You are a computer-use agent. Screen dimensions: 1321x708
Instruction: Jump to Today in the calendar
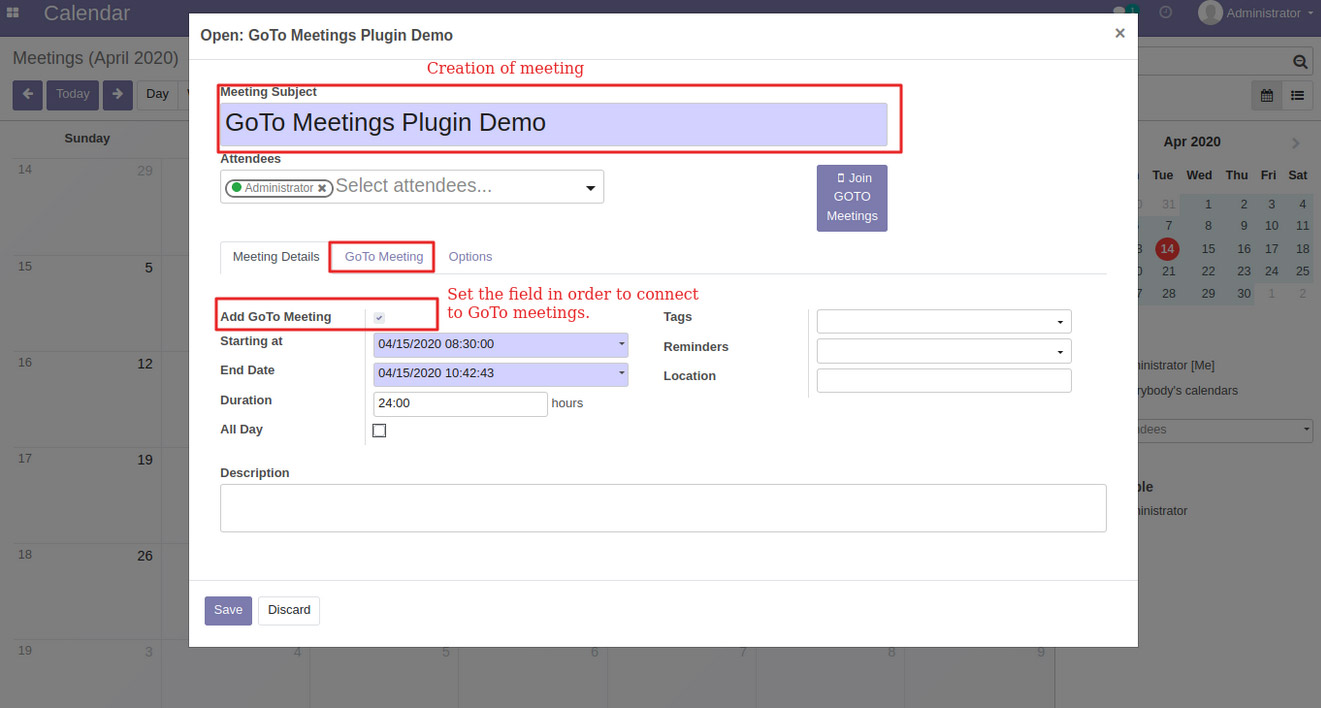click(72, 95)
